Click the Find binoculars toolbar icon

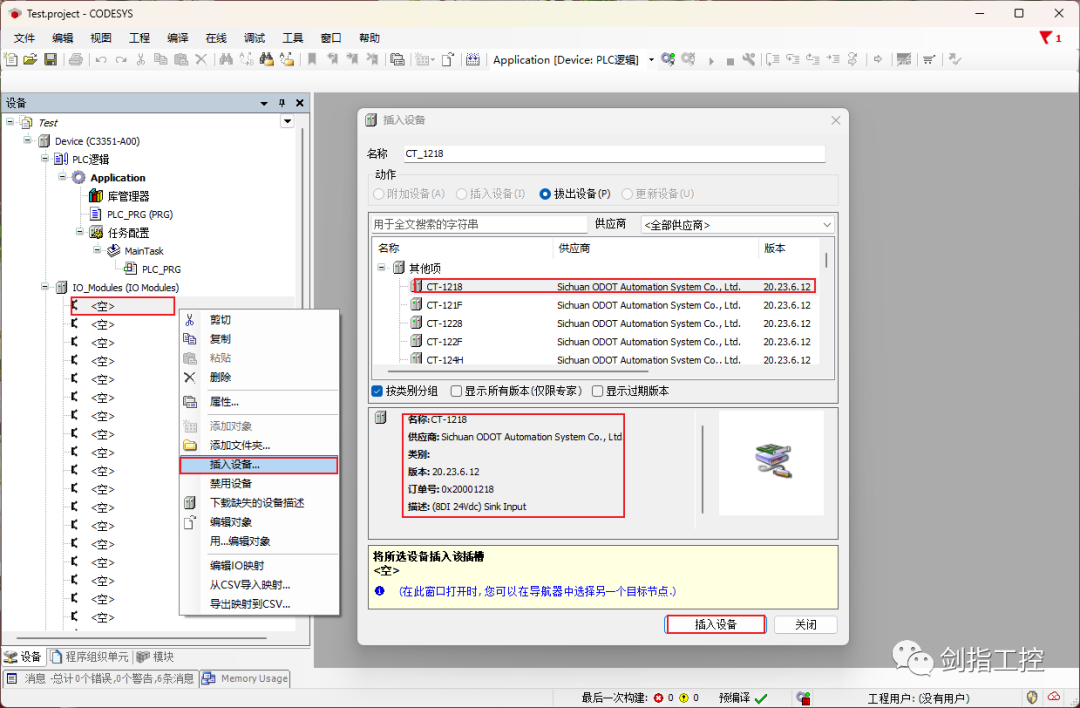(226, 59)
